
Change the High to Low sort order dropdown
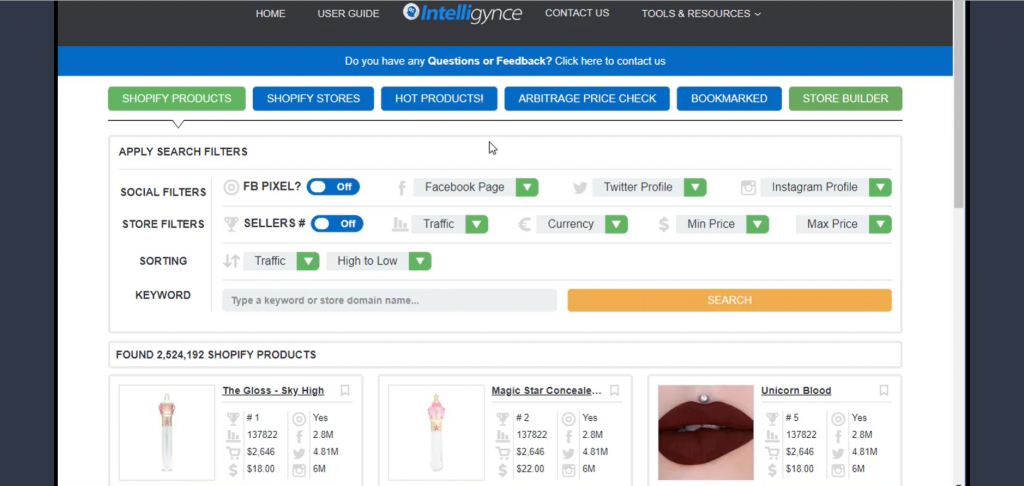379,261
